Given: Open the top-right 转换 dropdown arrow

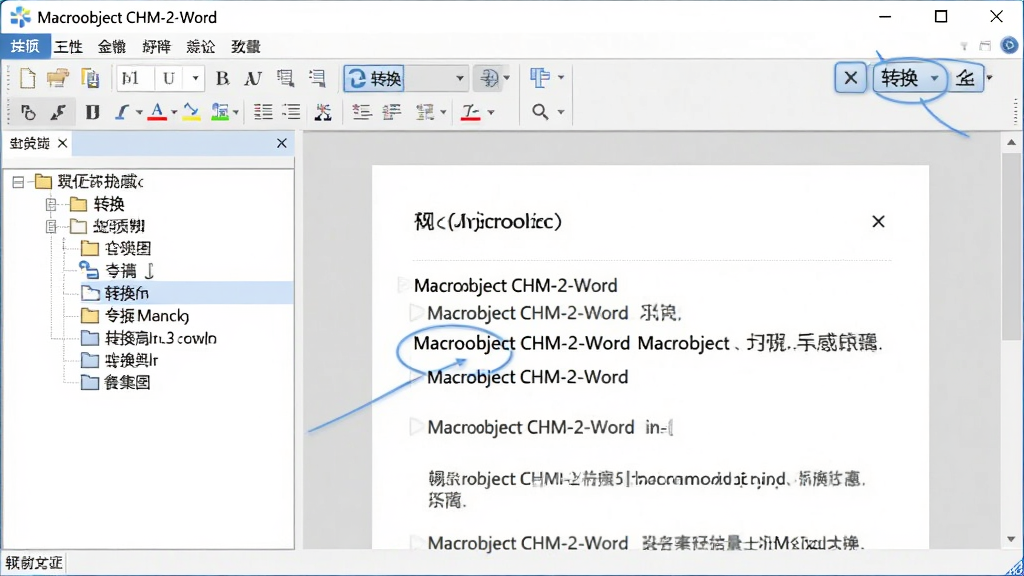Looking at the screenshot, I should (x=935, y=78).
